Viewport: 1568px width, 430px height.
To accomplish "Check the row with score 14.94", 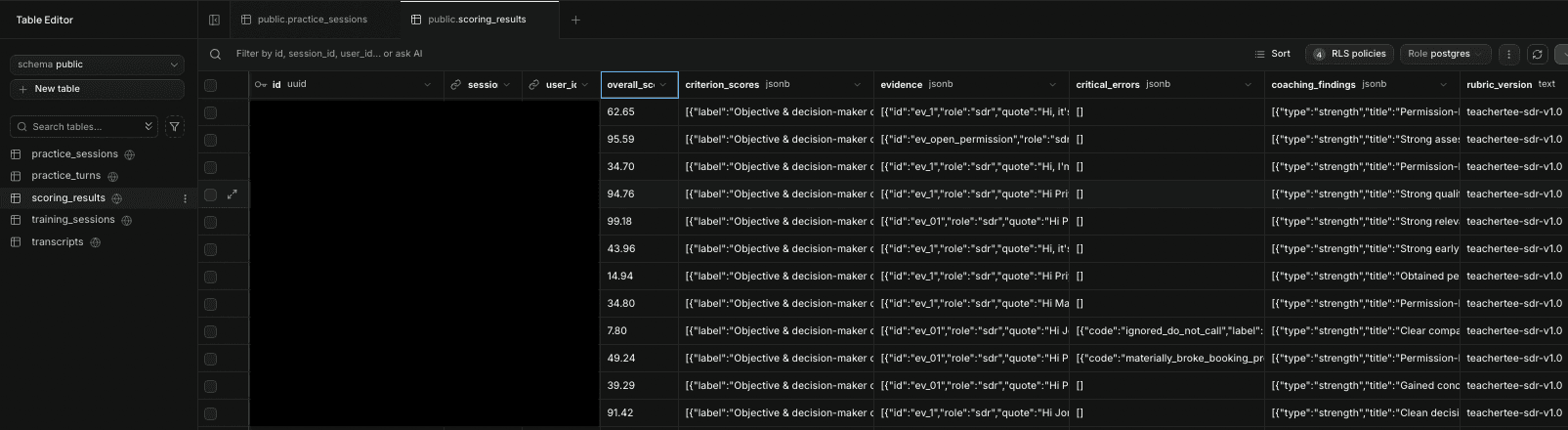I will 210,277.
